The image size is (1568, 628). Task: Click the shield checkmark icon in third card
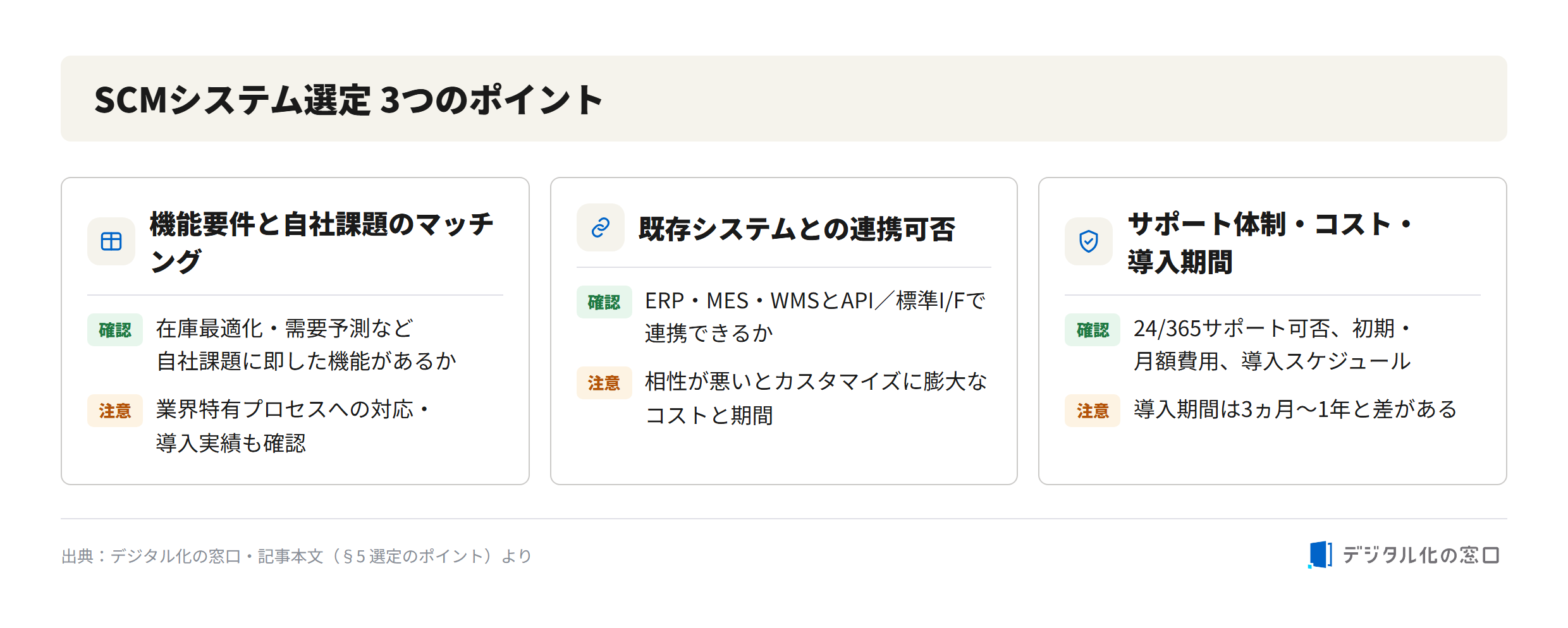click(1089, 241)
